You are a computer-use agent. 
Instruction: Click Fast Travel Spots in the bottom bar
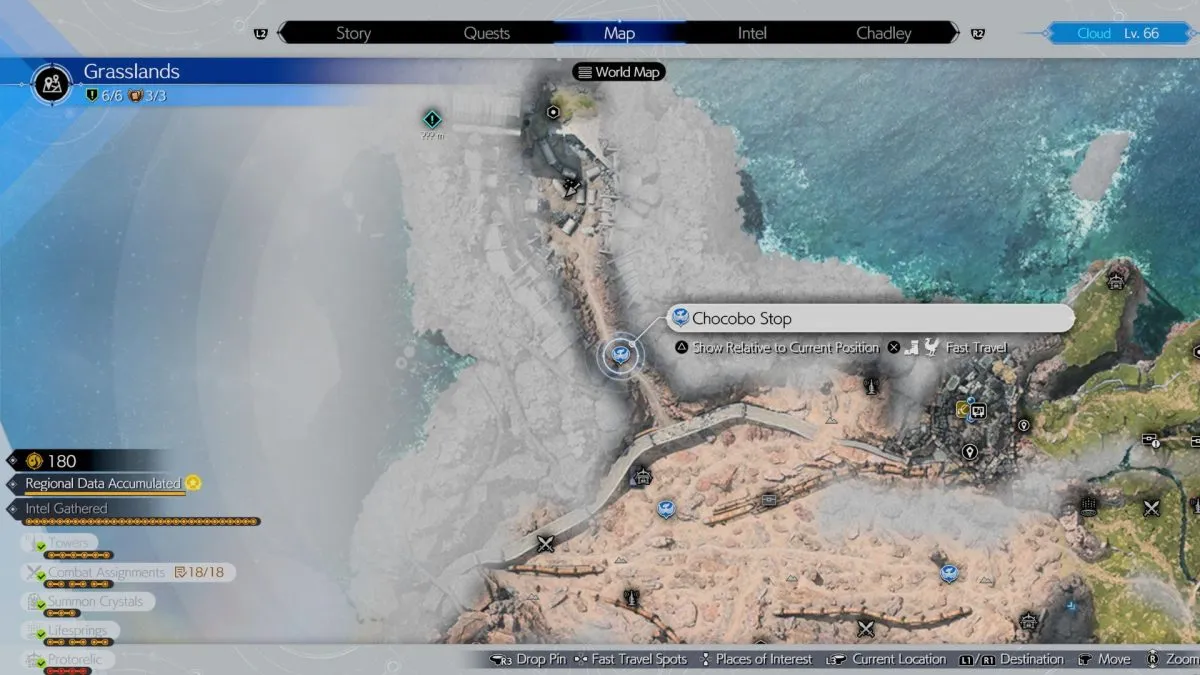click(630, 659)
